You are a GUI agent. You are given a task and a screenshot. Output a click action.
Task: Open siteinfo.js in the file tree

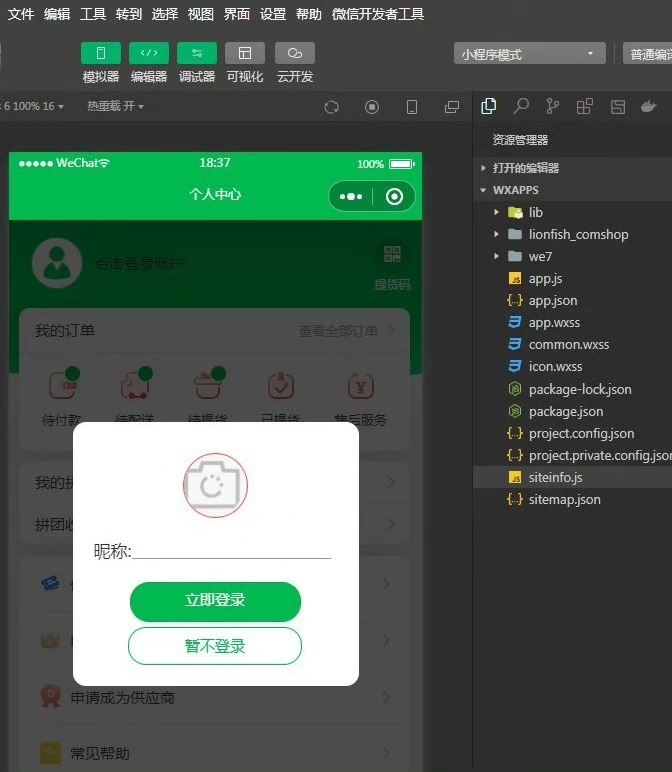[x=555, y=477]
